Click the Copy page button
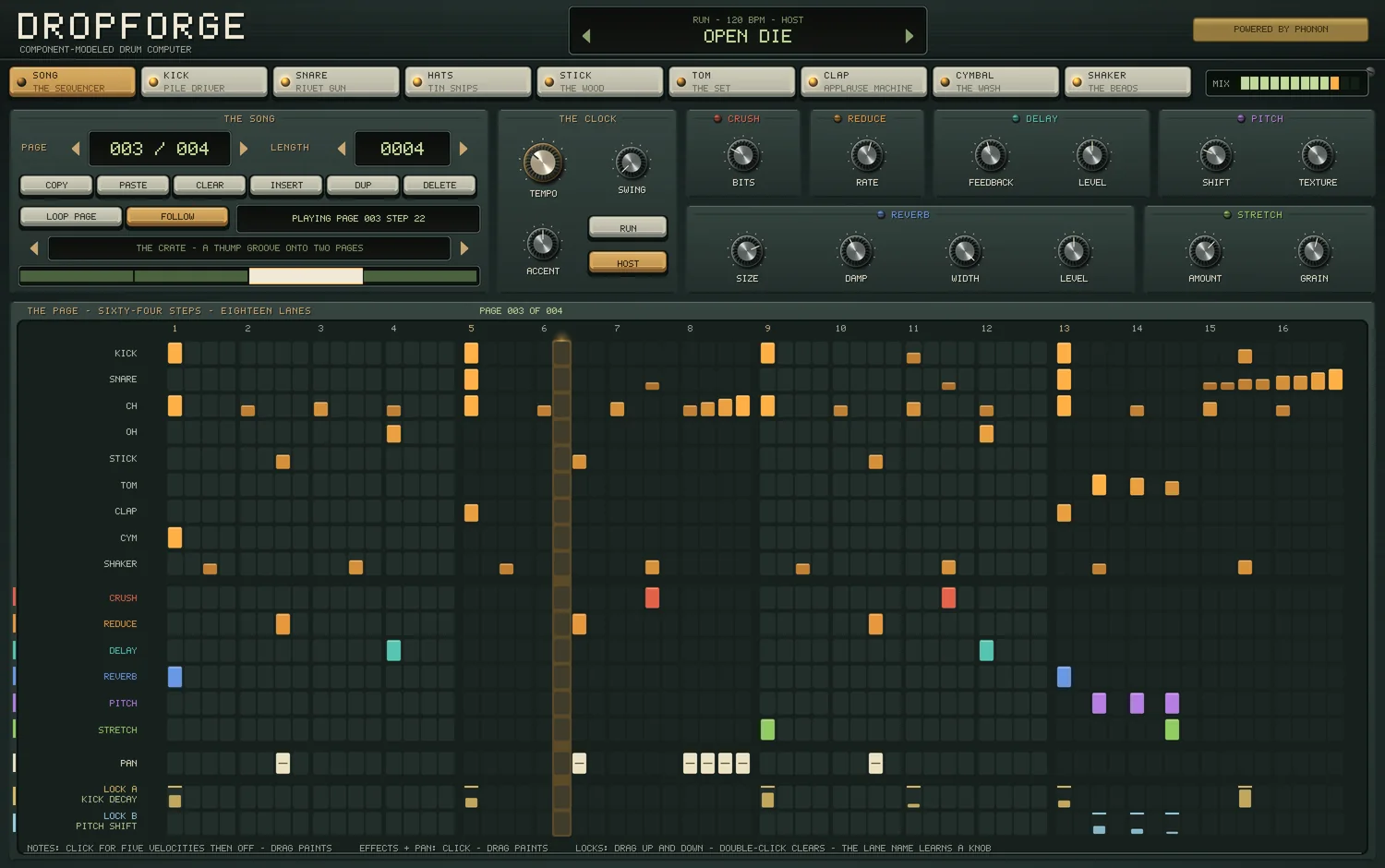The height and width of the screenshot is (868, 1385). click(56, 185)
